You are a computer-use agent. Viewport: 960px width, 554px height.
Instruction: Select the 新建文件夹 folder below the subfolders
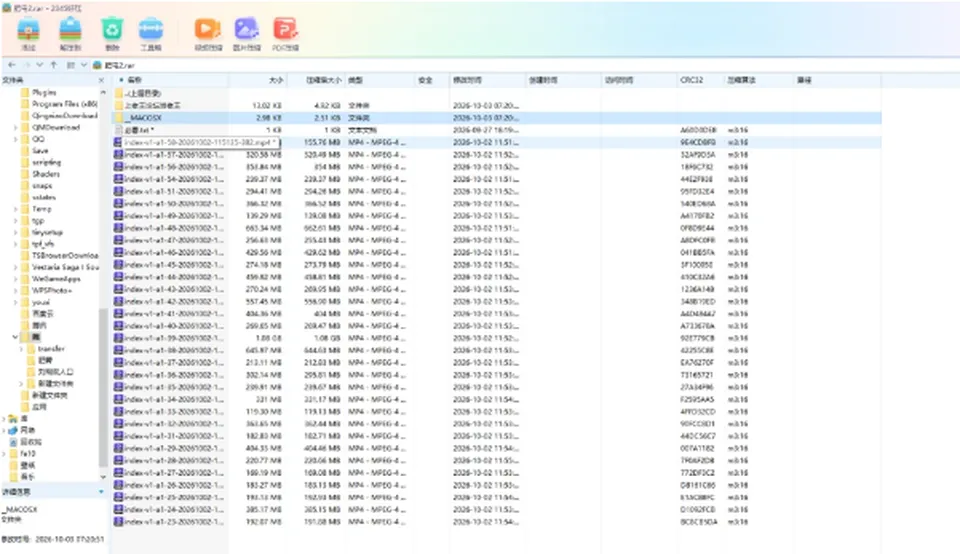(x=49, y=395)
